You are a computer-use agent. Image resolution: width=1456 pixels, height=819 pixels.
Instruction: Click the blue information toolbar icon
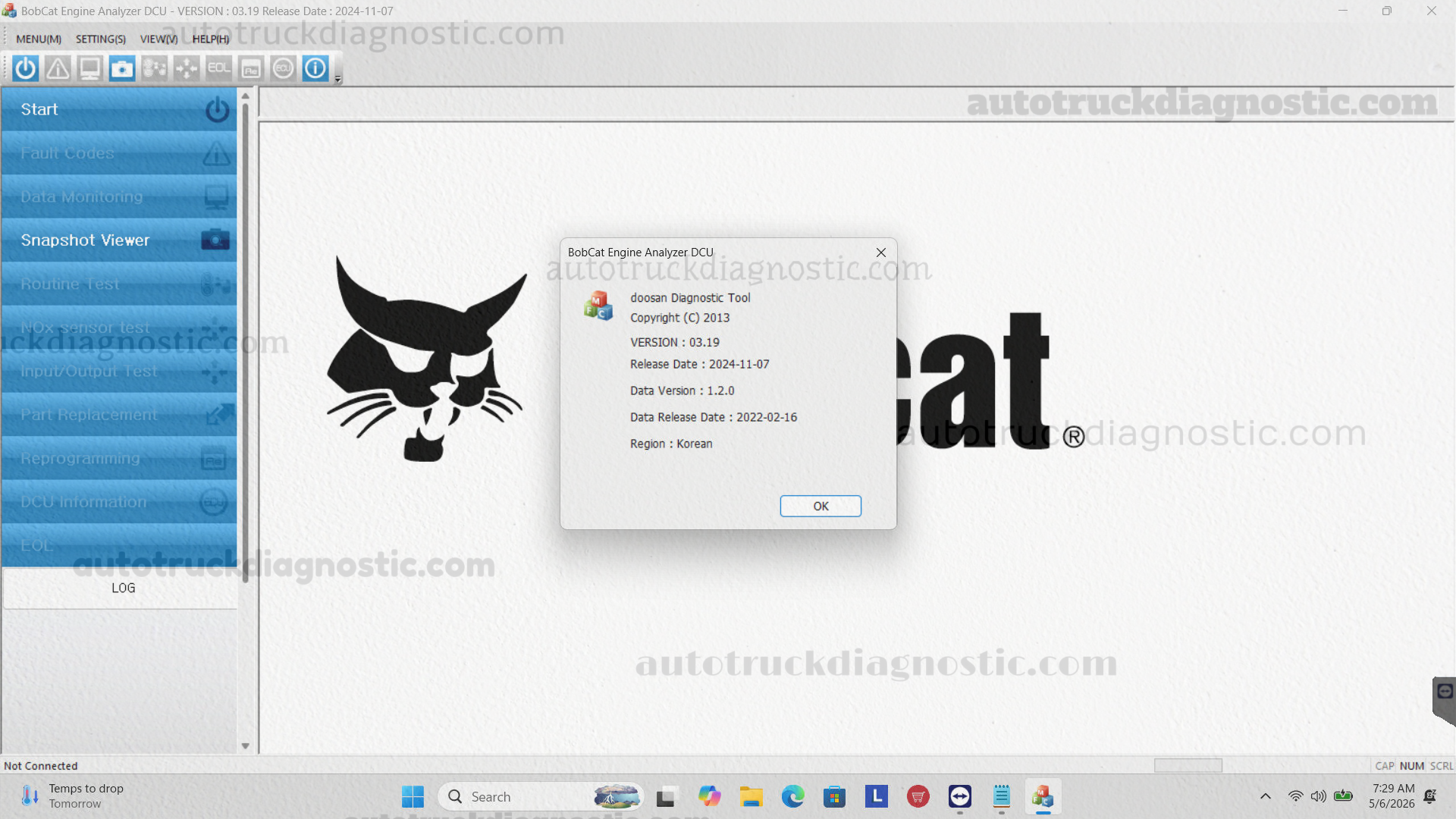pos(315,68)
